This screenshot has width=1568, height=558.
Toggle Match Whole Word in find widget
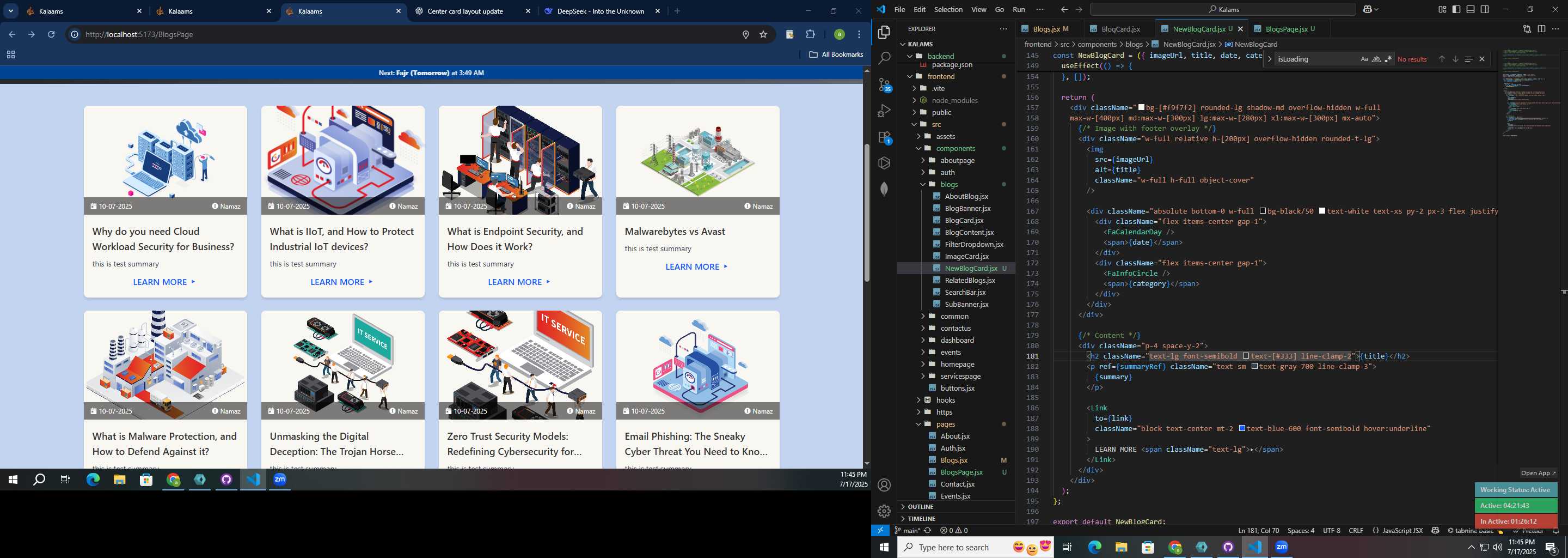pyautogui.click(x=1376, y=59)
